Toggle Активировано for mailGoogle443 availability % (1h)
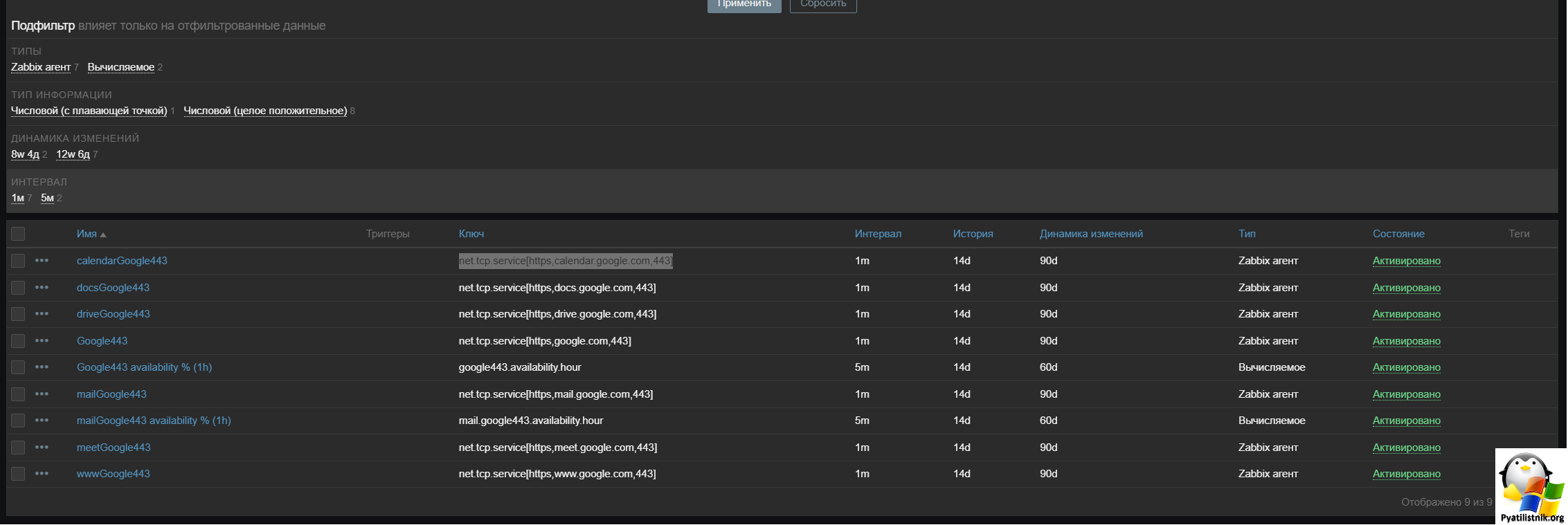The image size is (1568, 525). pyautogui.click(x=1406, y=421)
